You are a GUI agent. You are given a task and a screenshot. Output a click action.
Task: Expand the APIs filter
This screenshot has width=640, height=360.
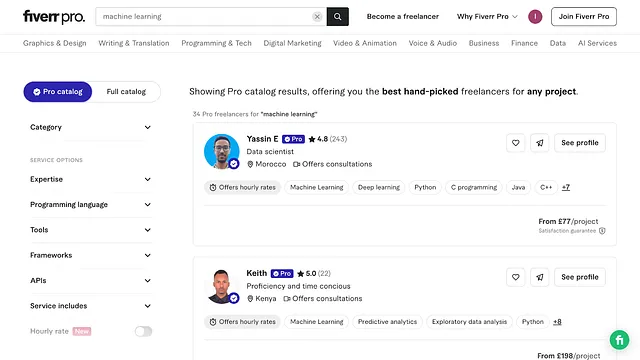[x=91, y=280]
